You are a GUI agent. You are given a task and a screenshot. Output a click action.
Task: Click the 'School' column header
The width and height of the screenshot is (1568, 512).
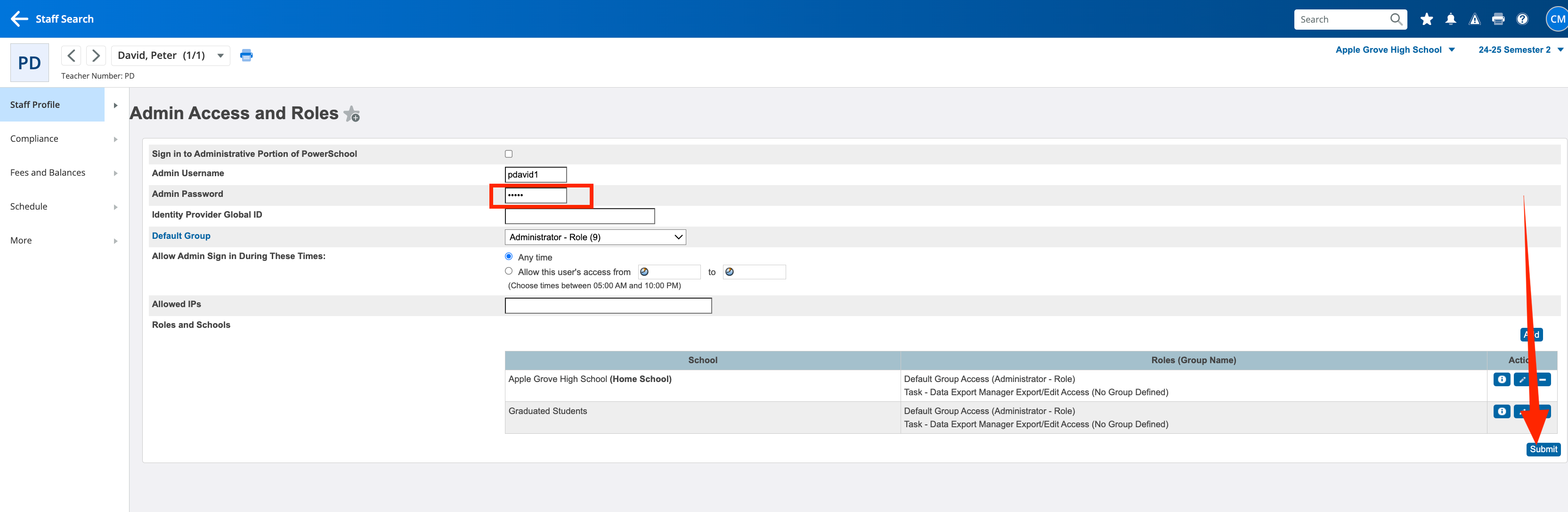click(x=702, y=360)
